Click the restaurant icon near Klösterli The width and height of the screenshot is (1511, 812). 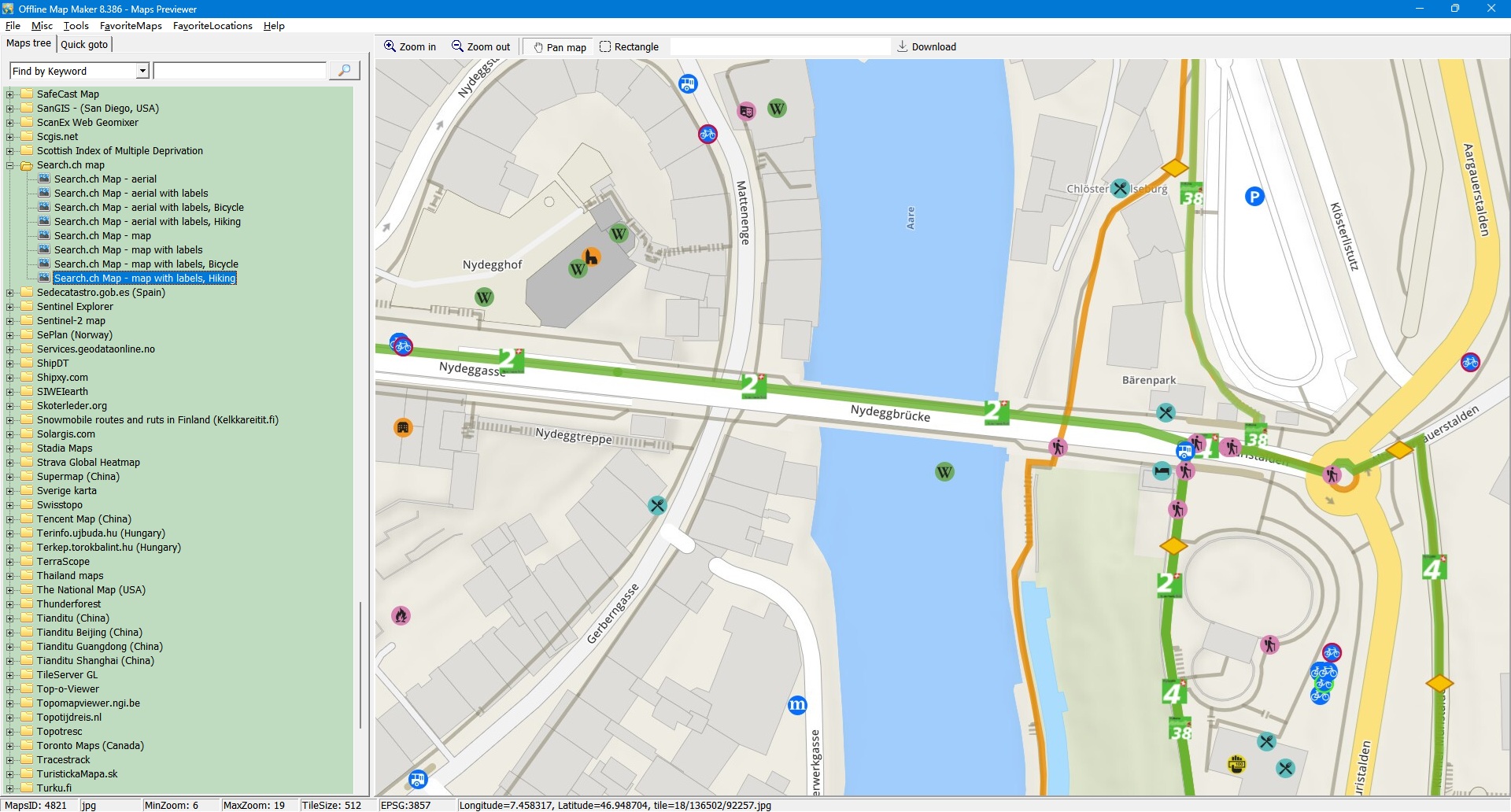pyautogui.click(x=1120, y=189)
